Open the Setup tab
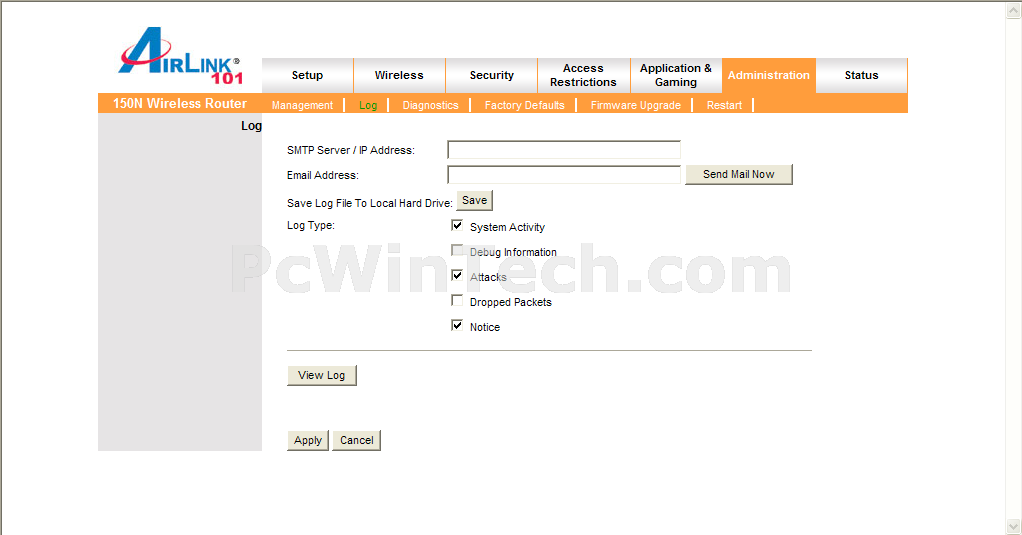The image size is (1022, 535). coord(307,76)
